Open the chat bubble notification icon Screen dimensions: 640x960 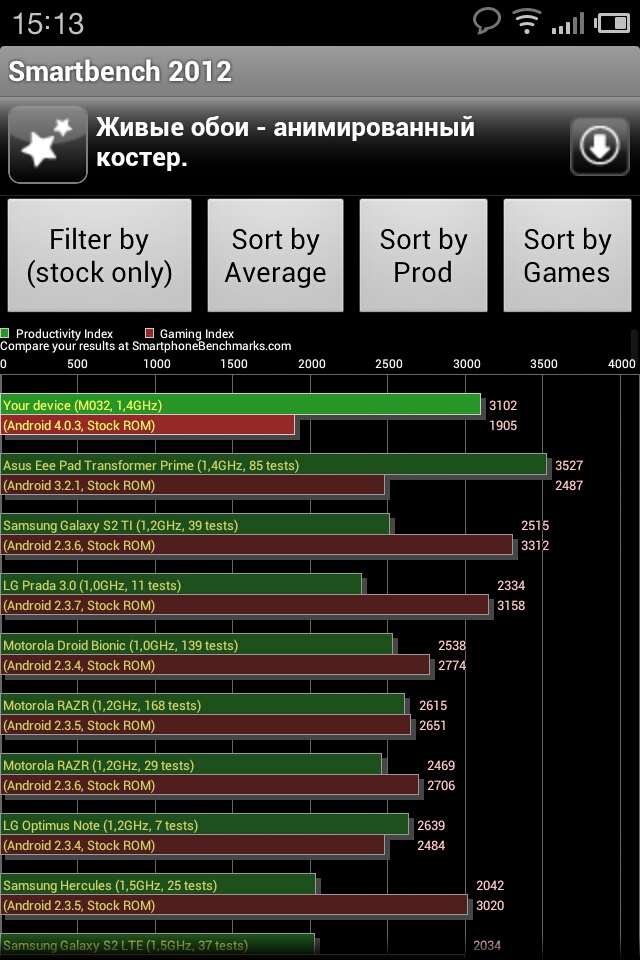(487, 21)
